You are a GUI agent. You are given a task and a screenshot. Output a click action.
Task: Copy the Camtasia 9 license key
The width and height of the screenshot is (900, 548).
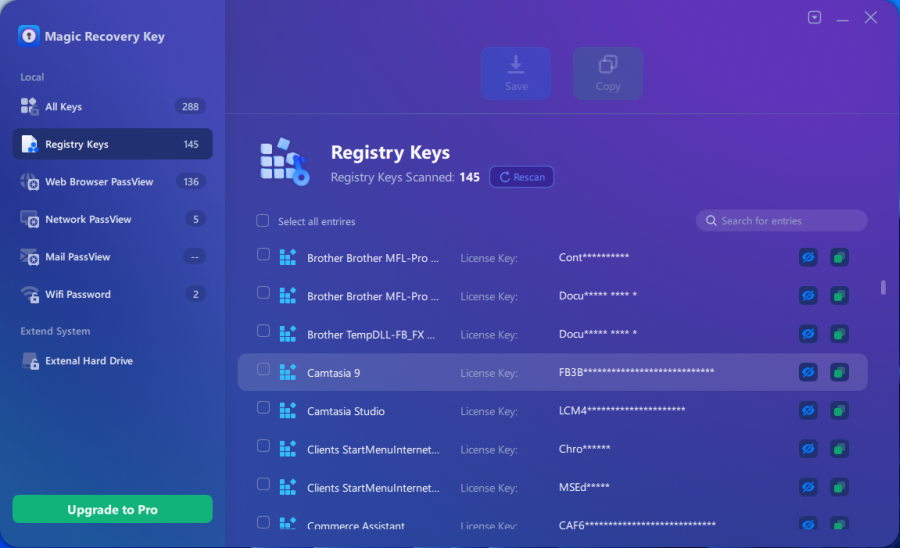(x=839, y=372)
